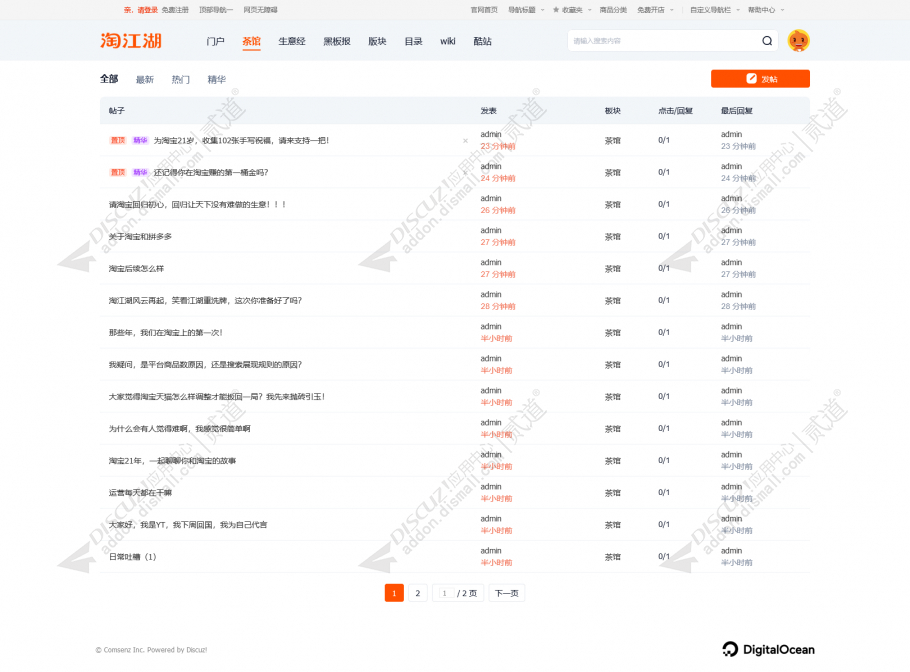The height and width of the screenshot is (672, 910).
Task: Open the 黑板报 navigation item
Action: point(337,41)
